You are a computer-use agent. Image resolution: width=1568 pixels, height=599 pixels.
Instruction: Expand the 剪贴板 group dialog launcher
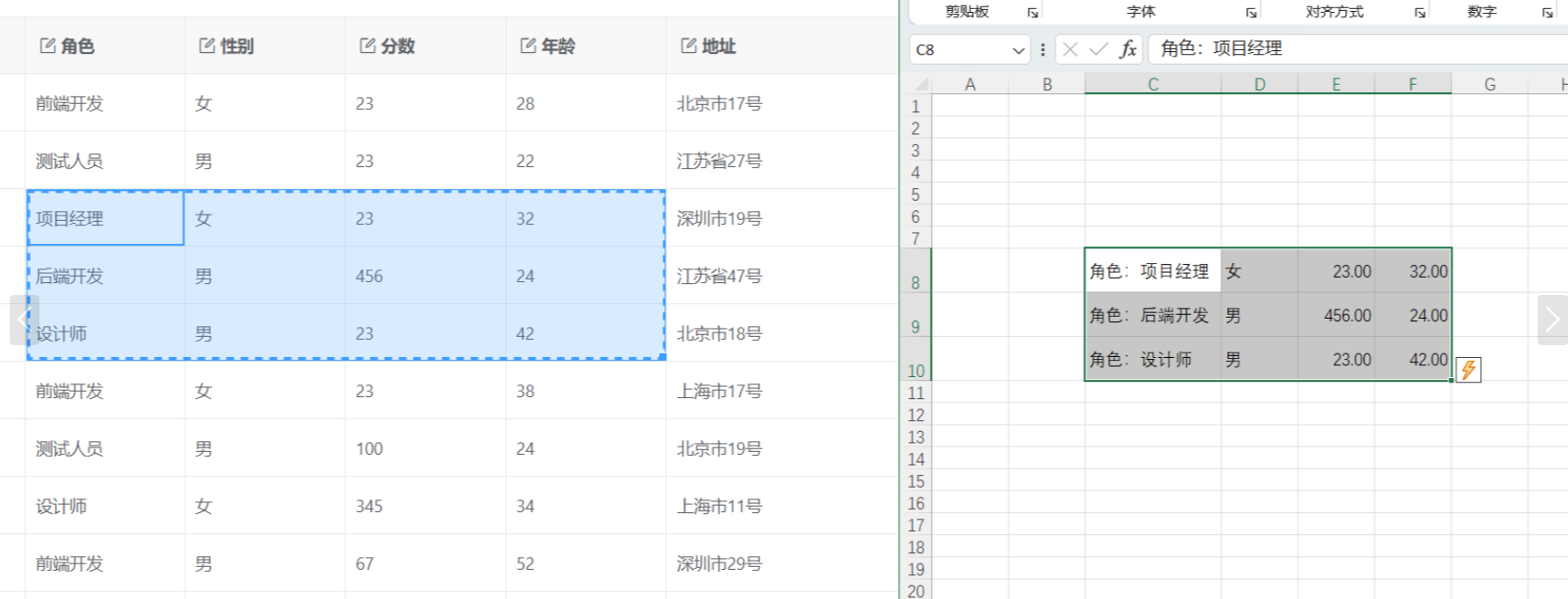coord(1033,13)
